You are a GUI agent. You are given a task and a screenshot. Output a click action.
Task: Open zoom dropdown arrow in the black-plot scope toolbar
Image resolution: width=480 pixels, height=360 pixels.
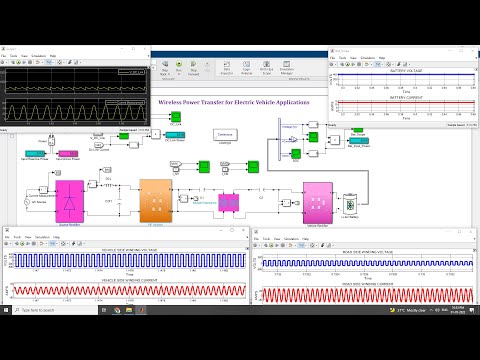pos(53,62)
